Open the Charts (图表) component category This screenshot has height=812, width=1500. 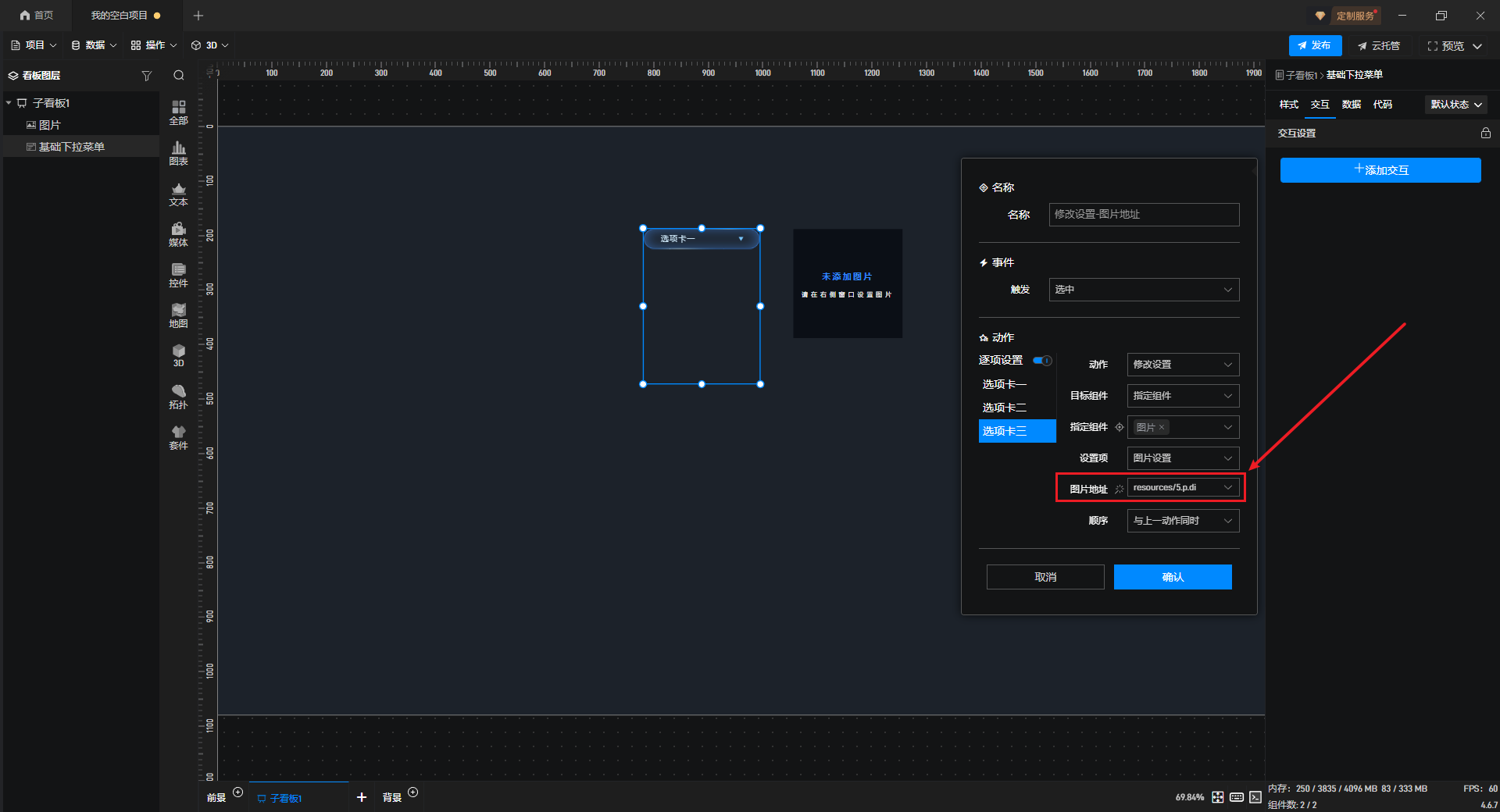(x=178, y=153)
